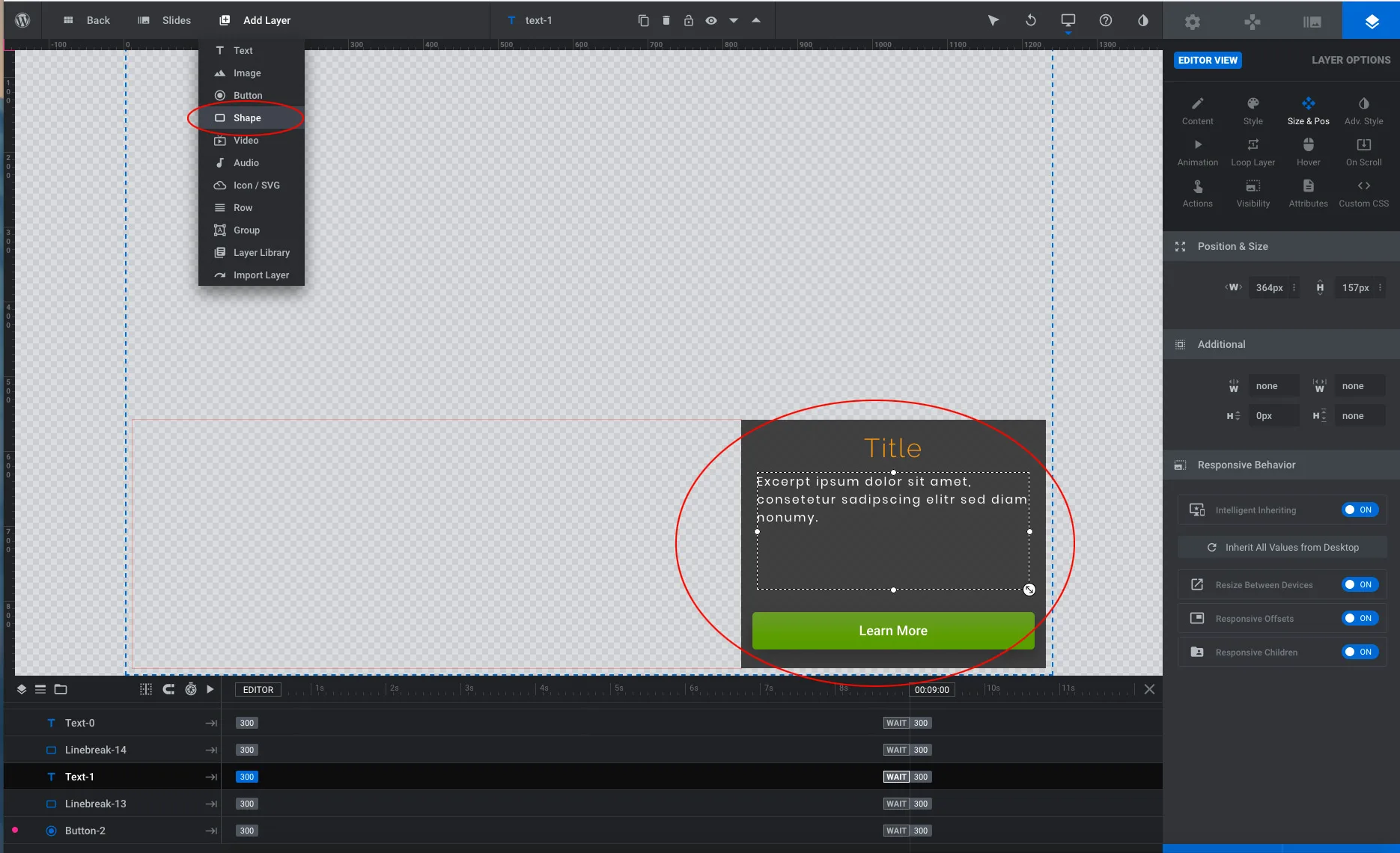Collapse the Responsive Behavior section
This screenshot has width=1400, height=853.
click(x=1281, y=465)
